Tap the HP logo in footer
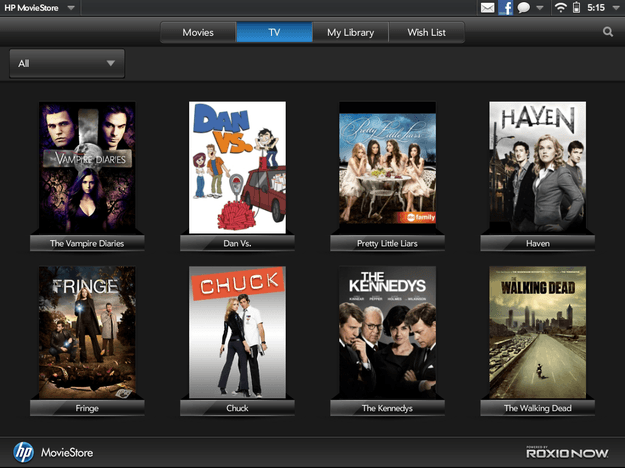 click(24, 452)
